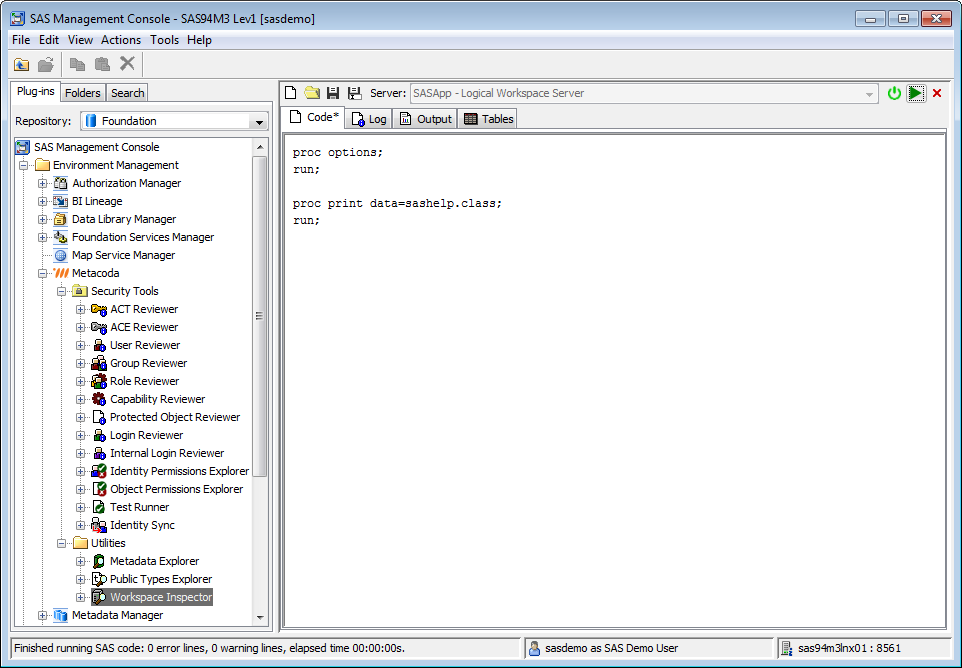Save code with the floppy disk icon

point(333,93)
